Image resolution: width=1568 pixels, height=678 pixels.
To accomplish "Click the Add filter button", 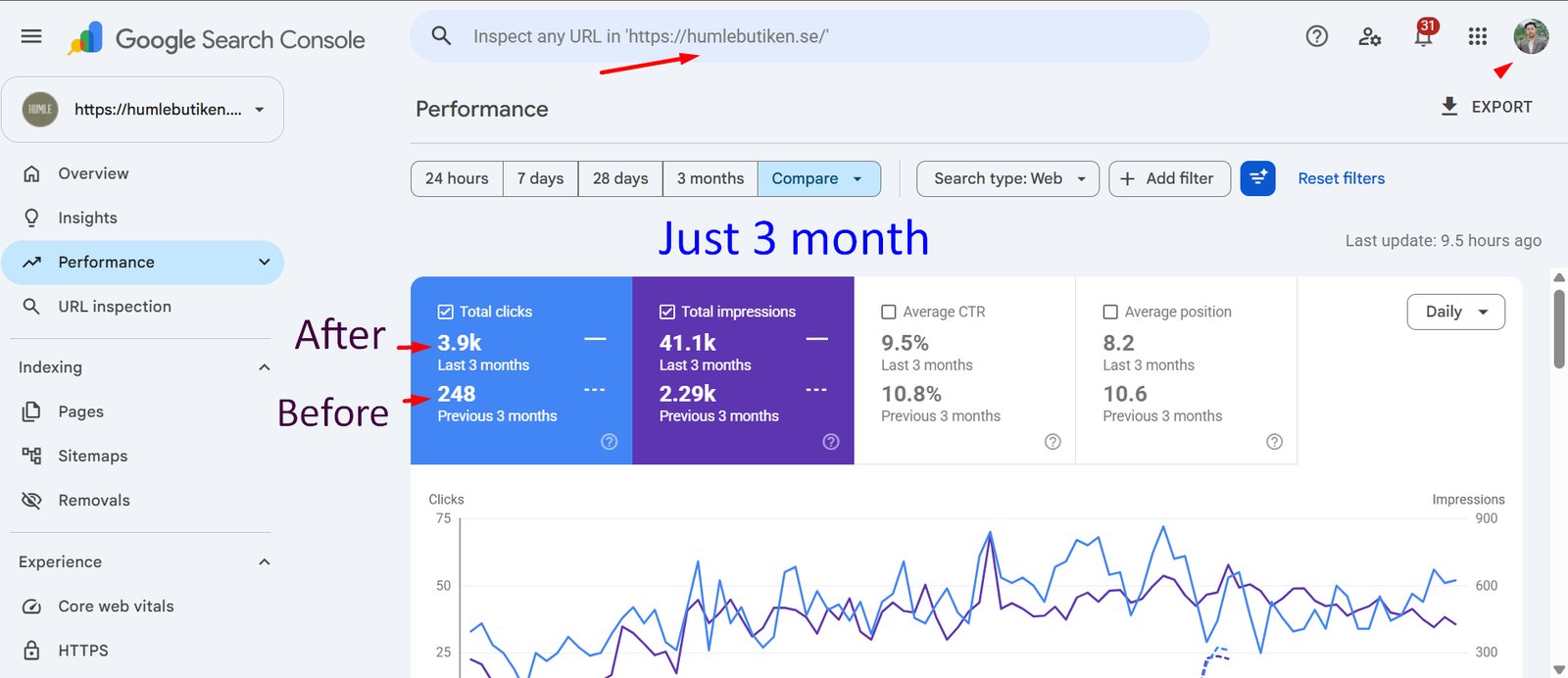I will tap(1169, 178).
